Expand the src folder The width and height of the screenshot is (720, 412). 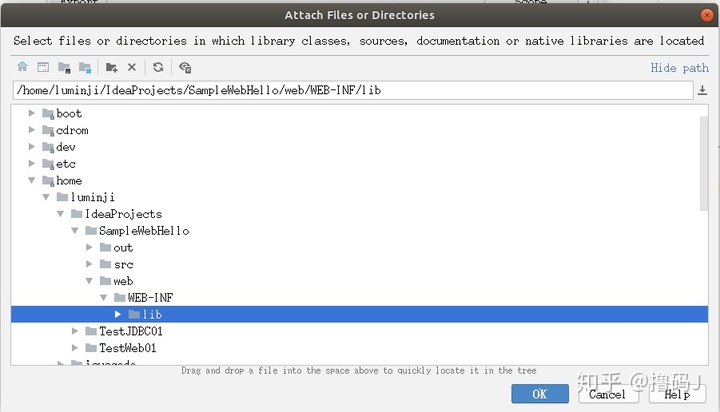click(89, 264)
